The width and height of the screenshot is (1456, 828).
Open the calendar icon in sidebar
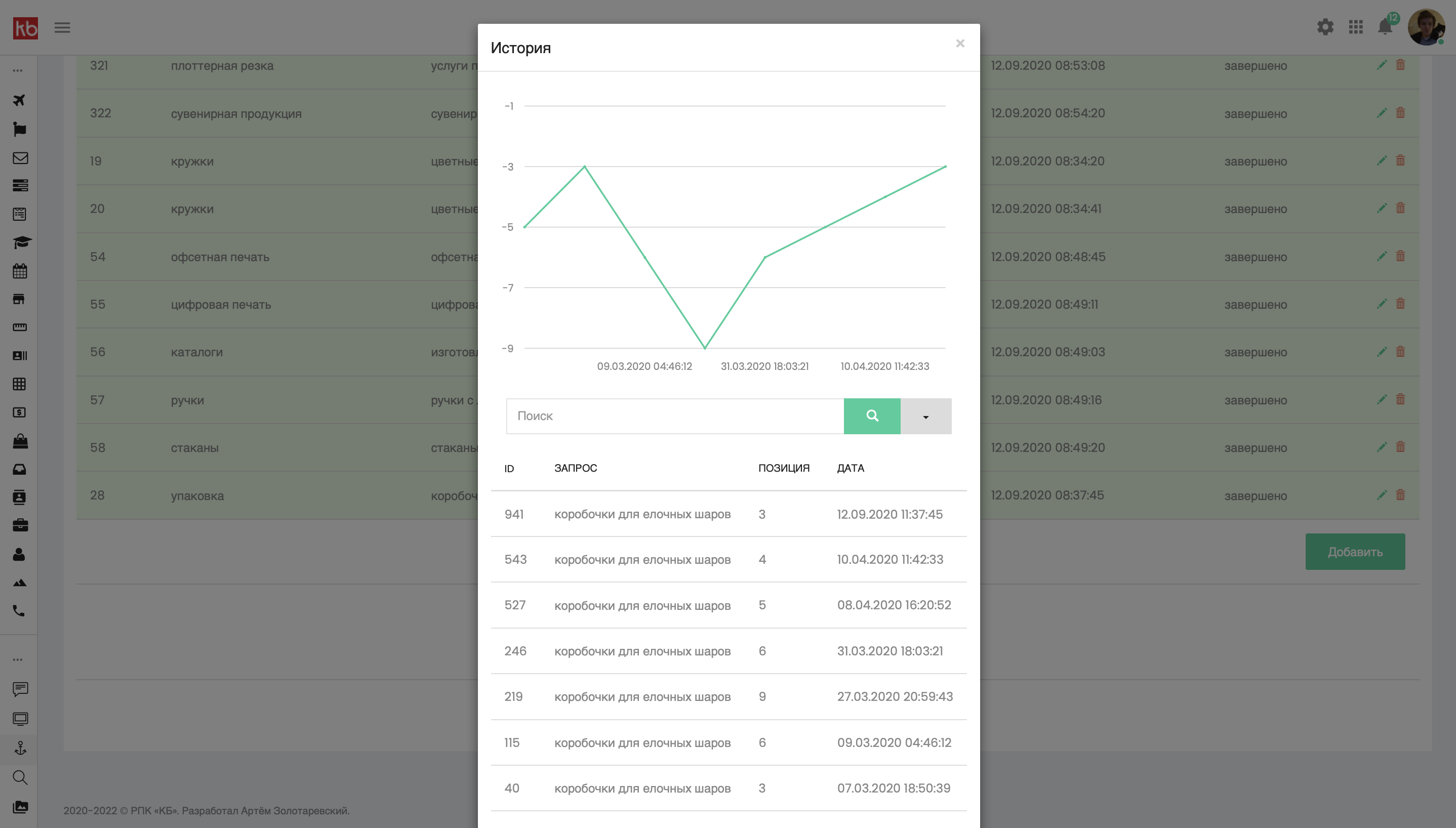point(20,271)
